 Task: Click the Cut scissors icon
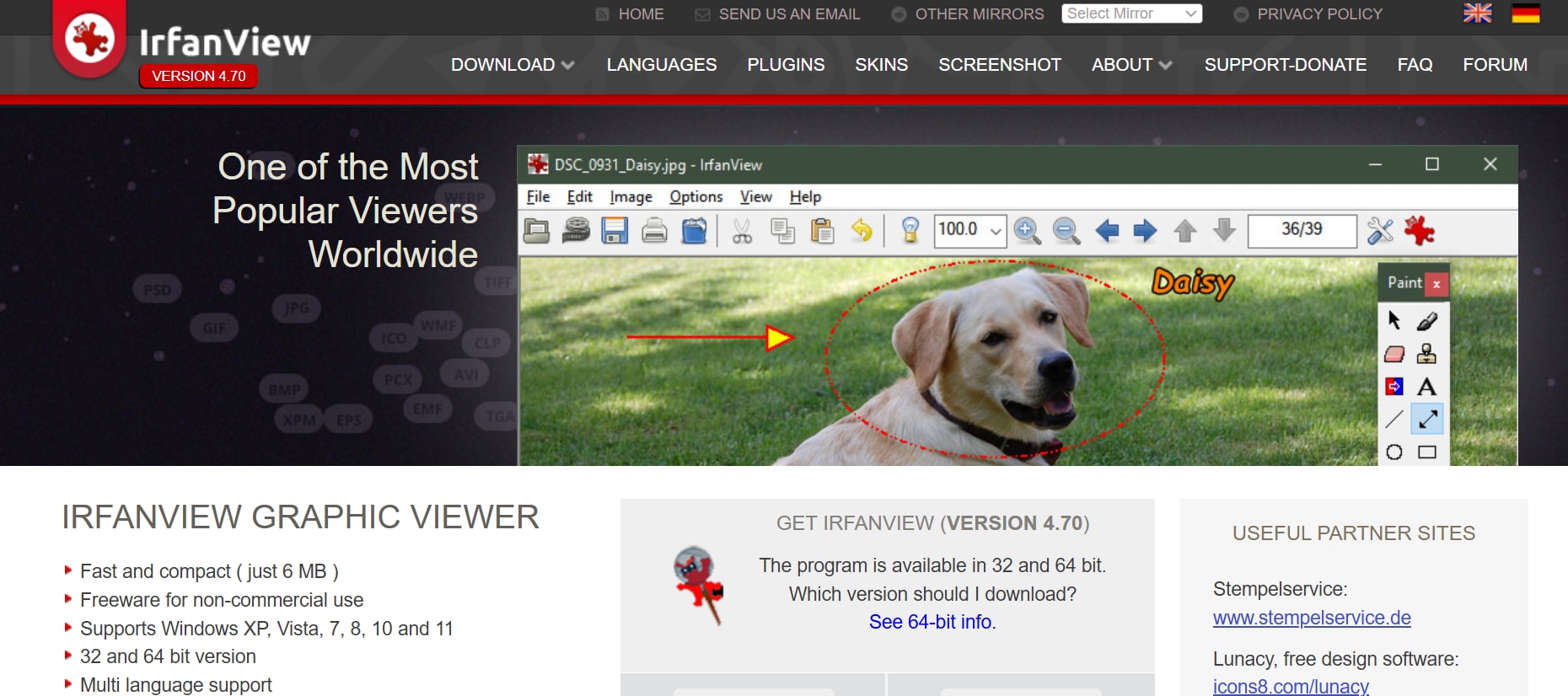742,230
